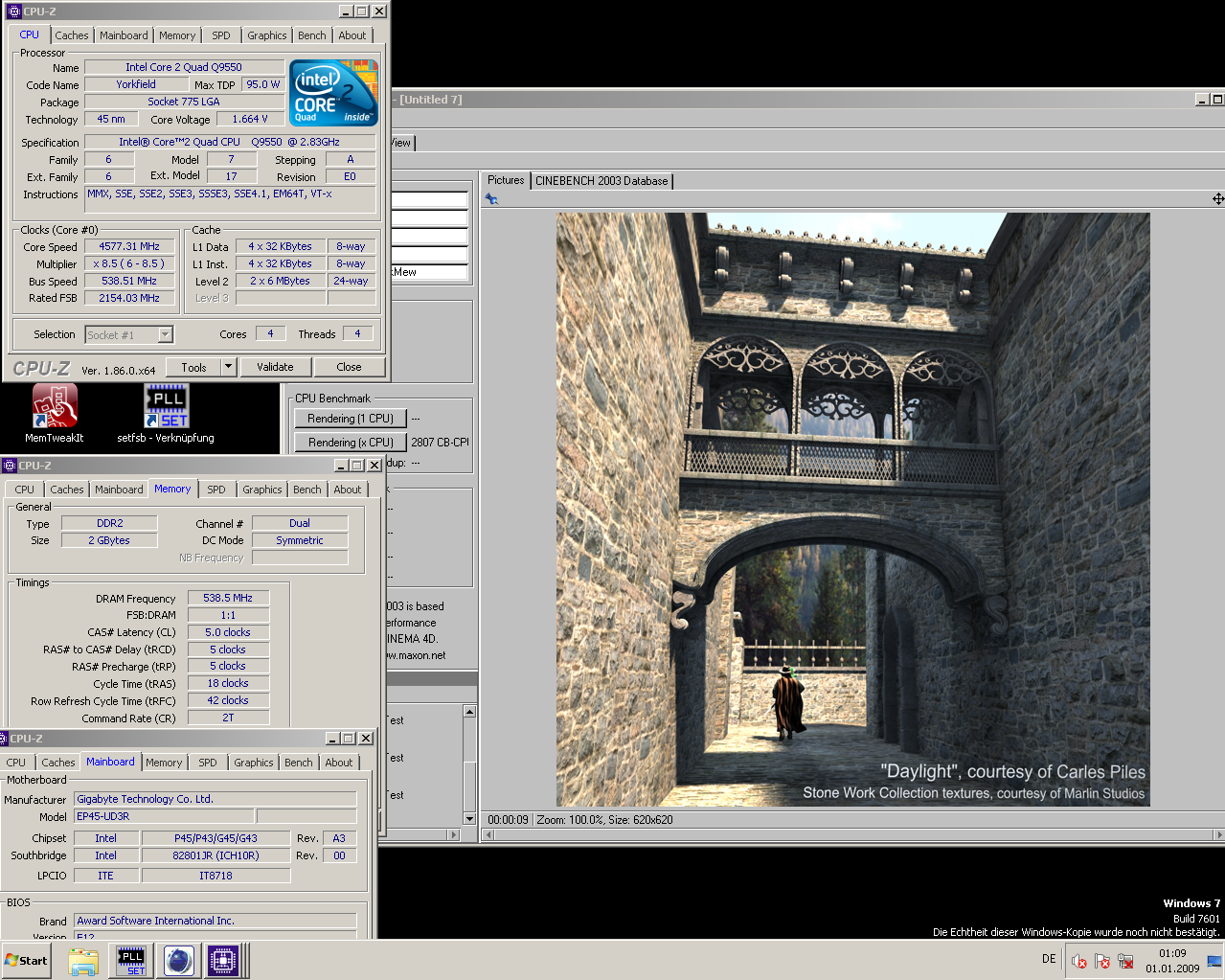Switch to Bench tab in top CPU-Z
1225x980 pixels.
tap(312, 35)
